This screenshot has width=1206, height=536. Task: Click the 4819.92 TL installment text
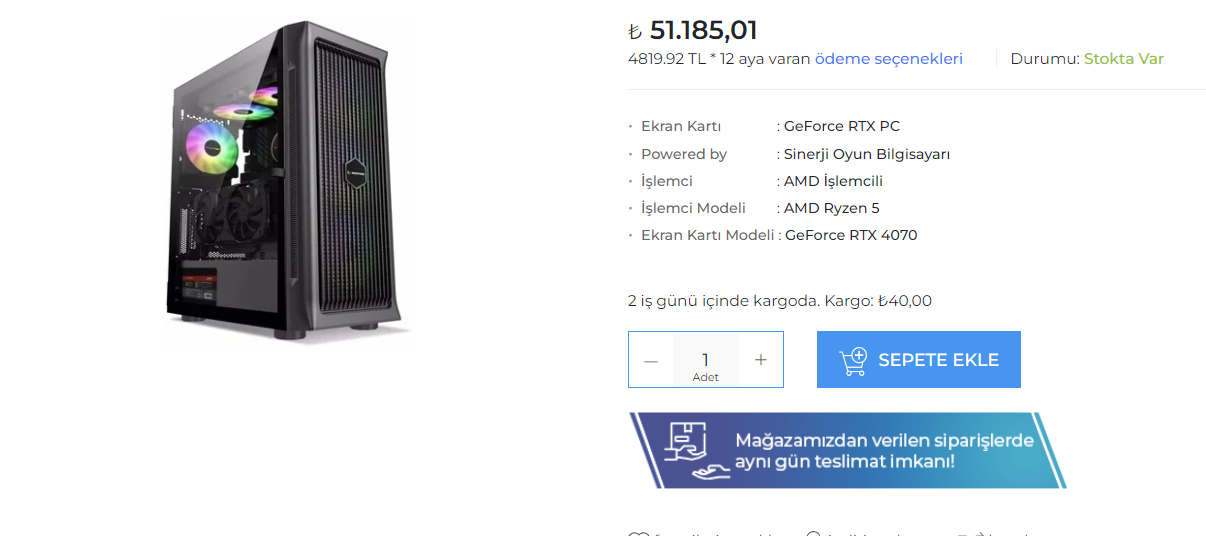[x=667, y=59]
